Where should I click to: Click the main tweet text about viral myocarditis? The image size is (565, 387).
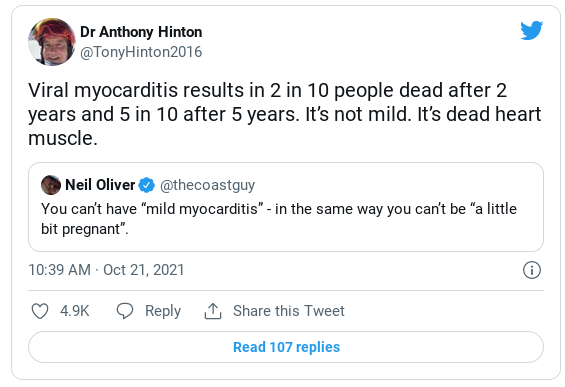285,114
